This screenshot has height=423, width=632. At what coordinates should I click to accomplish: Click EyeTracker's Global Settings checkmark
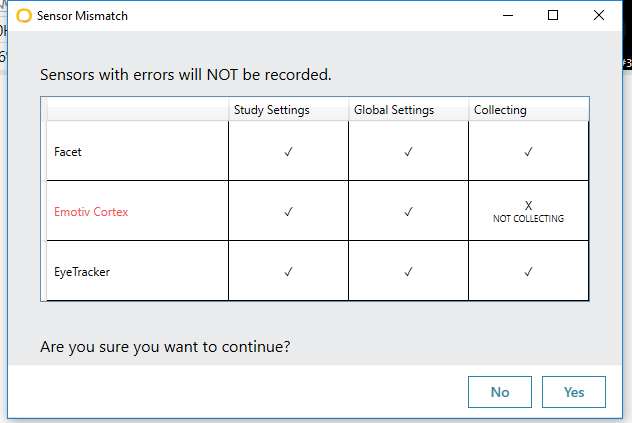408,272
